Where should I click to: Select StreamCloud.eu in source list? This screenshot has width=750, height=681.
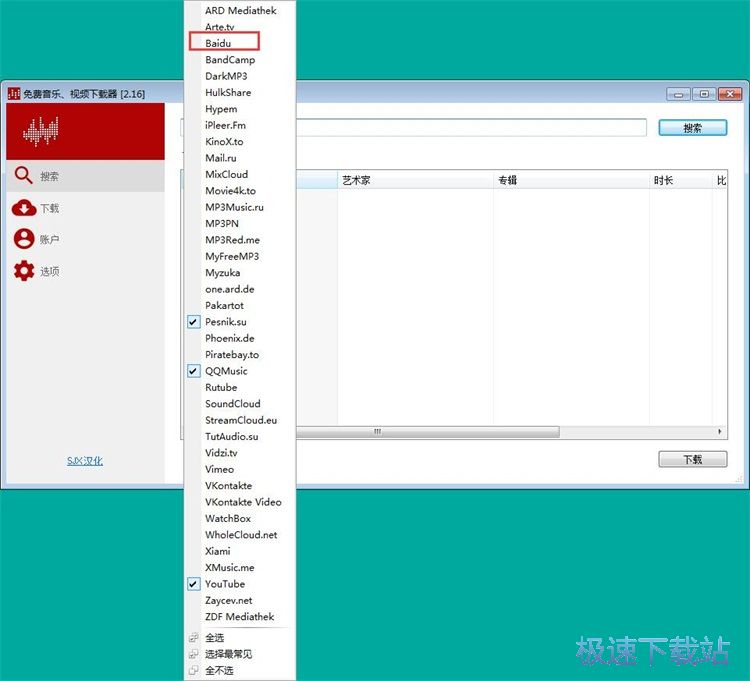(239, 420)
